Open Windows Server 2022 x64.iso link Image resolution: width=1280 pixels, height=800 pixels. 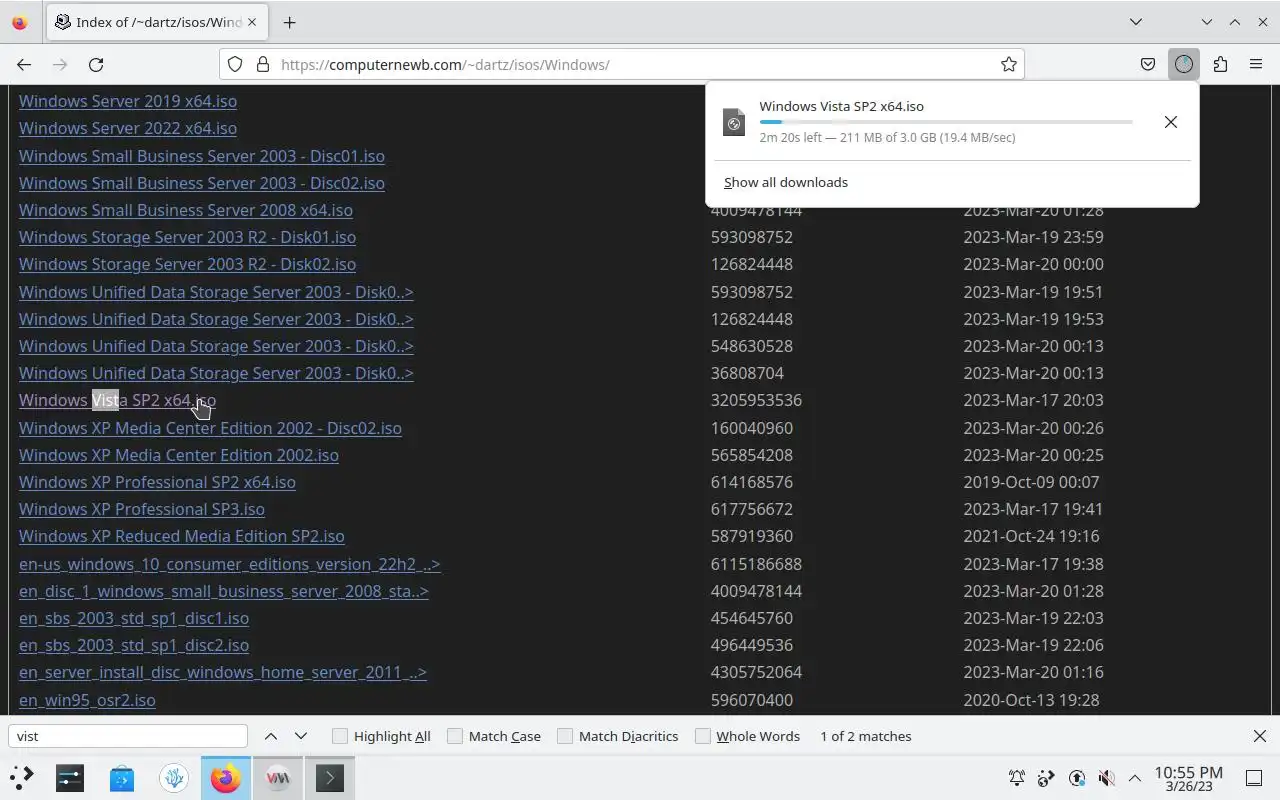[x=128, y=128]
